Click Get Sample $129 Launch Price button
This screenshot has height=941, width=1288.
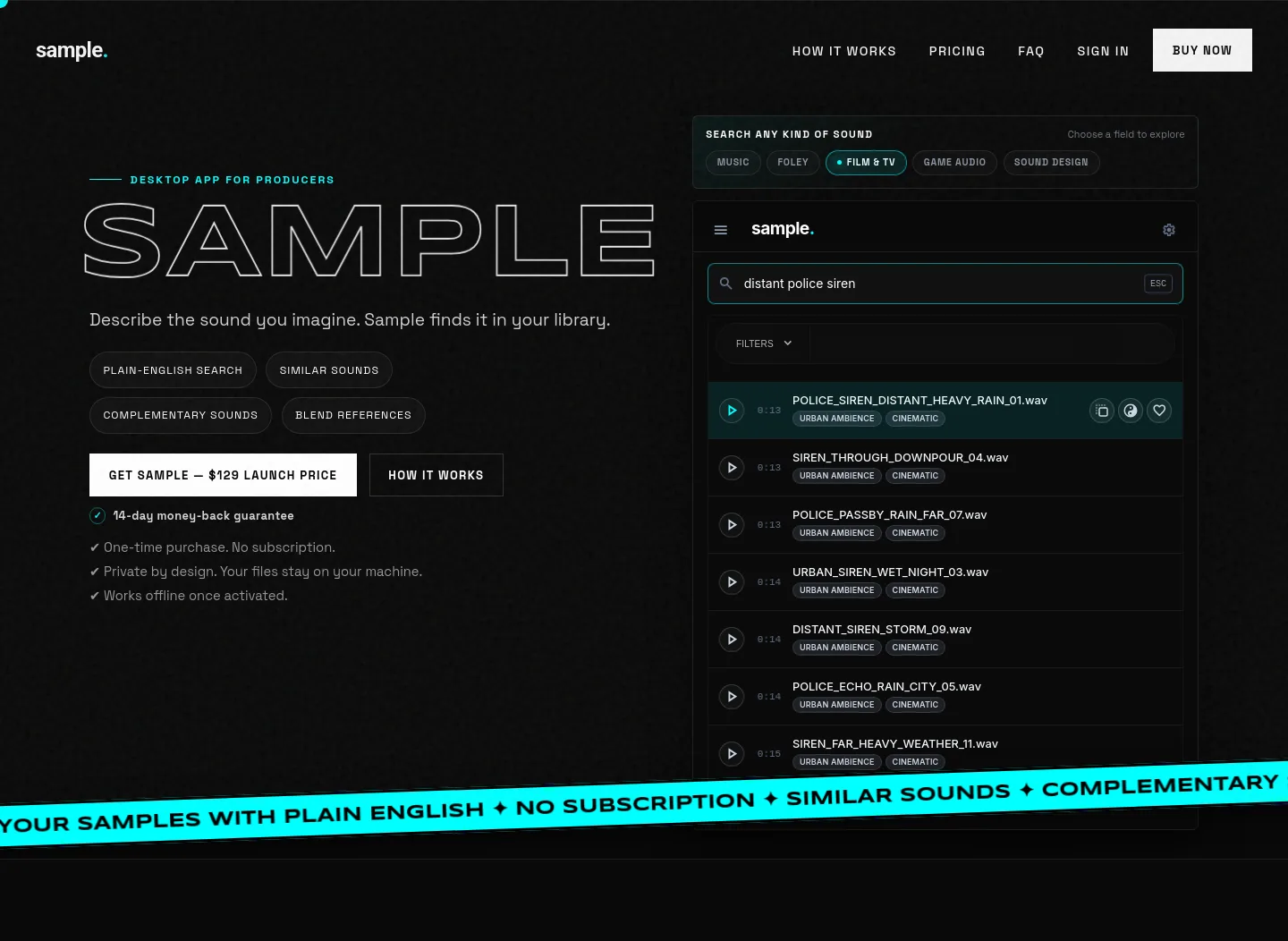pos(223,475)
